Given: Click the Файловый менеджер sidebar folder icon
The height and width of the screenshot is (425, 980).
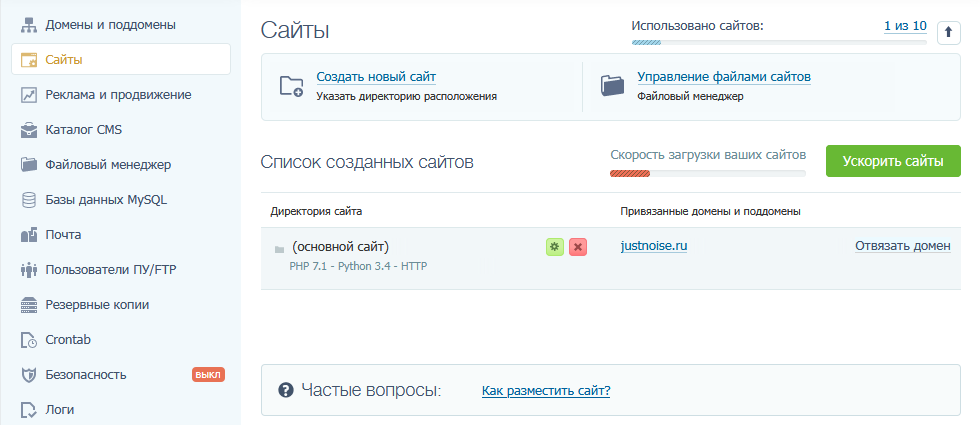Looking at the screenshot, I should [29, 165].
